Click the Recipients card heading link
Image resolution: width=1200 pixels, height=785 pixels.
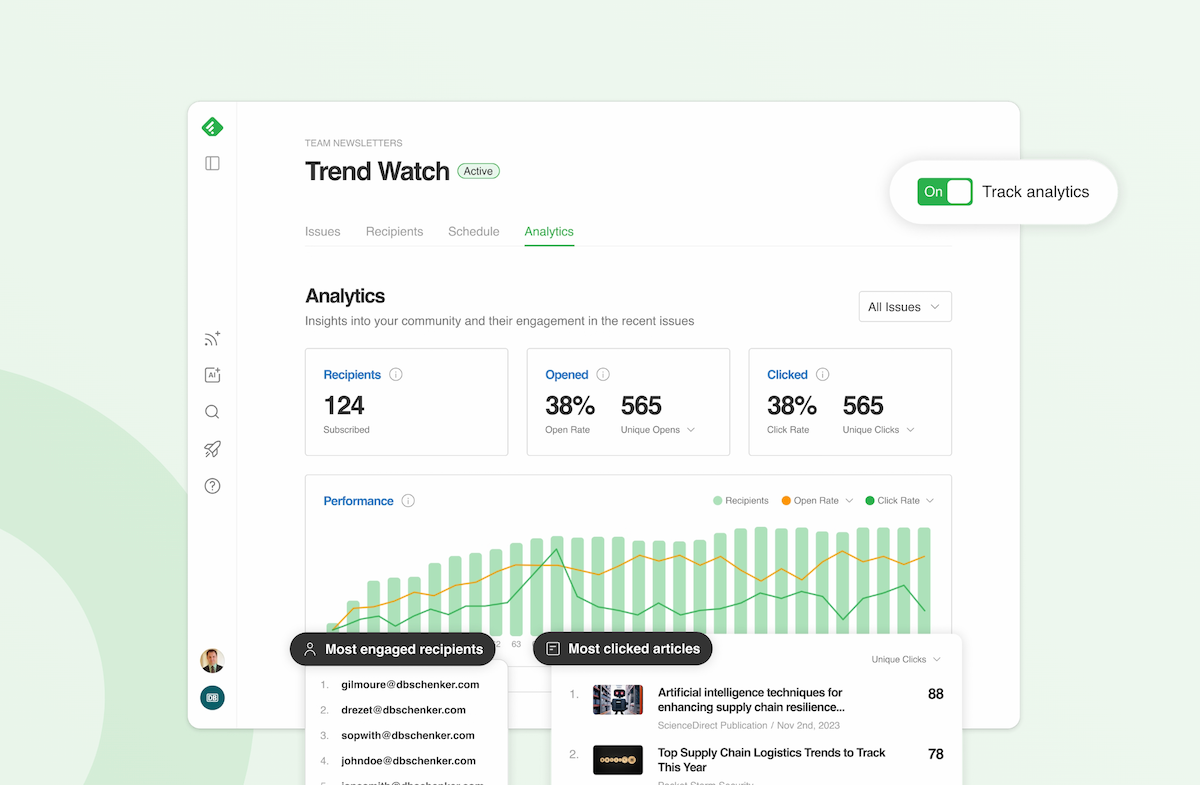(352, 375)
